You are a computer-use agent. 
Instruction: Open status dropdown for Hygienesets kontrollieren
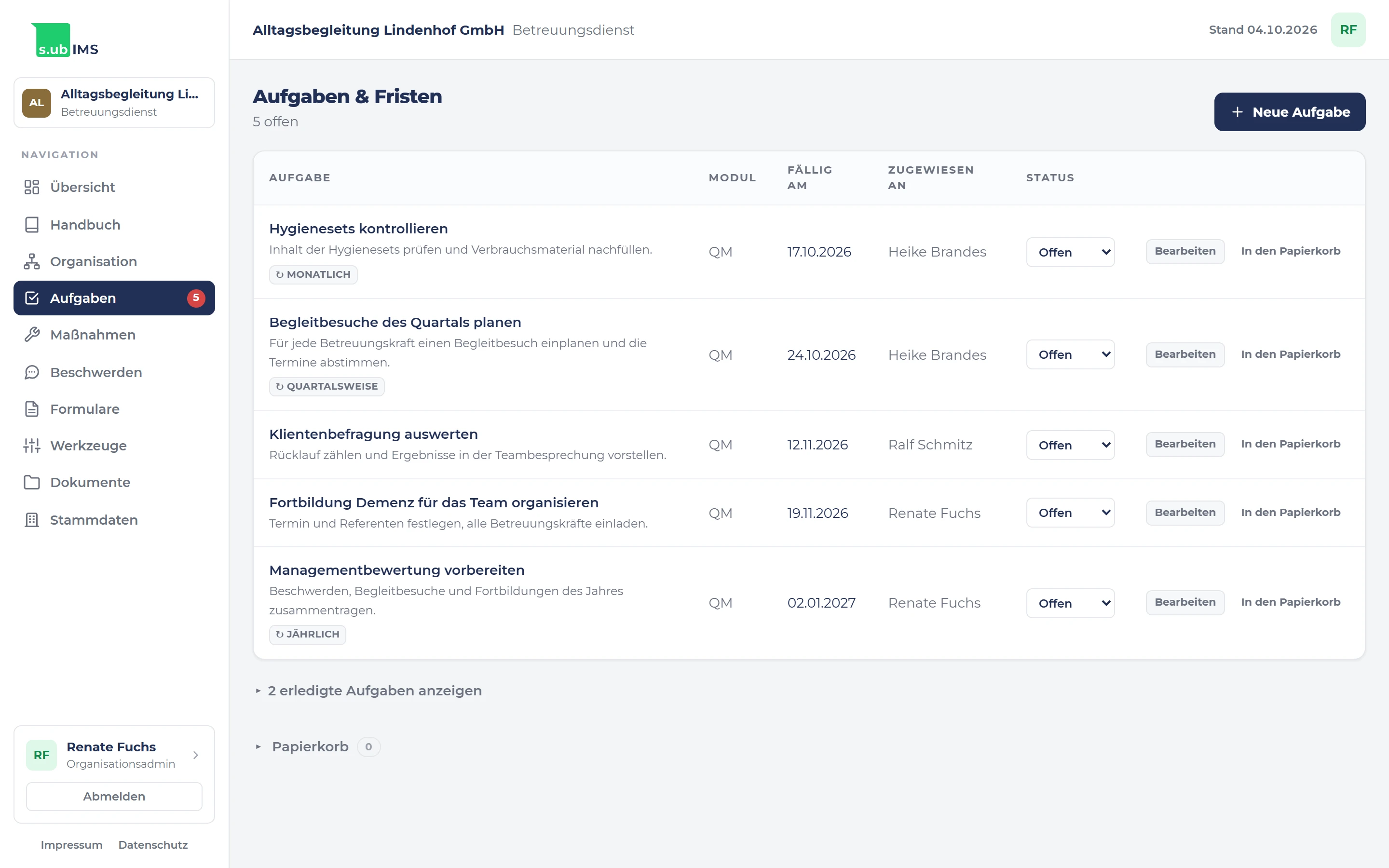pos(1071,252)
